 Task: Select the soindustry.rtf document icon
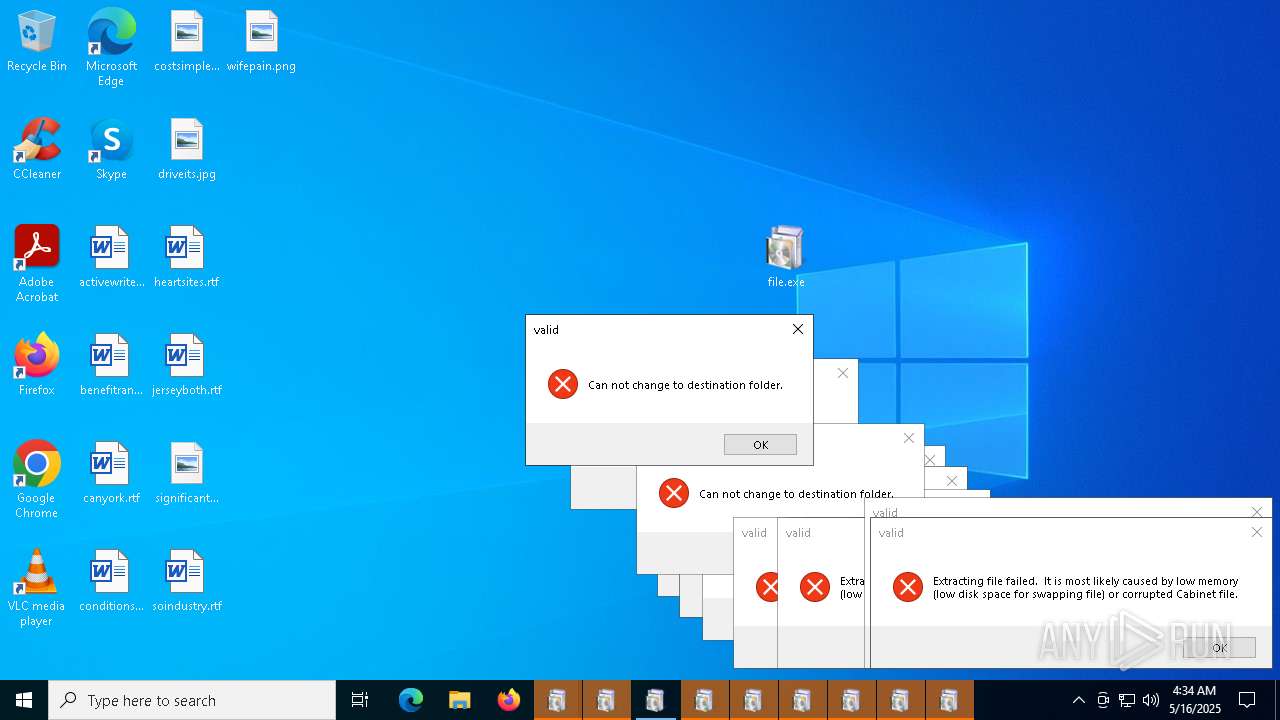coord(187,582)
